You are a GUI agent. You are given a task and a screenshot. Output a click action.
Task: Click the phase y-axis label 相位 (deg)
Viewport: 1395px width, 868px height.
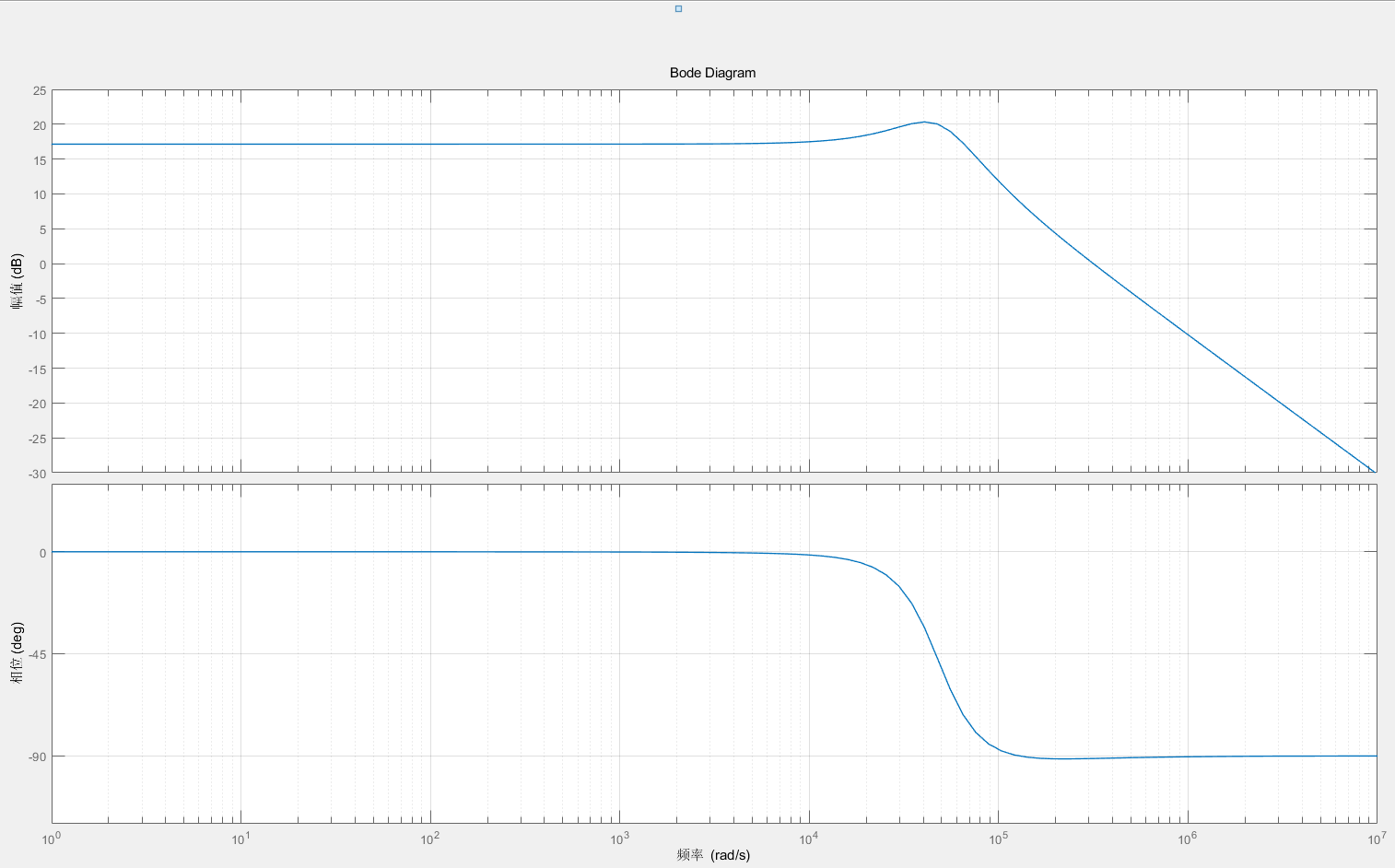pyautogui.click(x=17, y=652)
